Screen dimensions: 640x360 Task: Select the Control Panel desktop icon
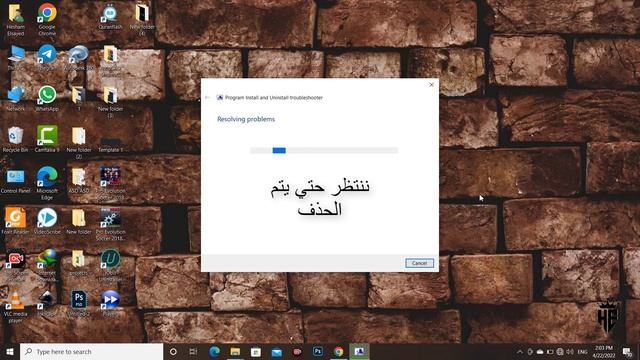click(x=16, y=180)
